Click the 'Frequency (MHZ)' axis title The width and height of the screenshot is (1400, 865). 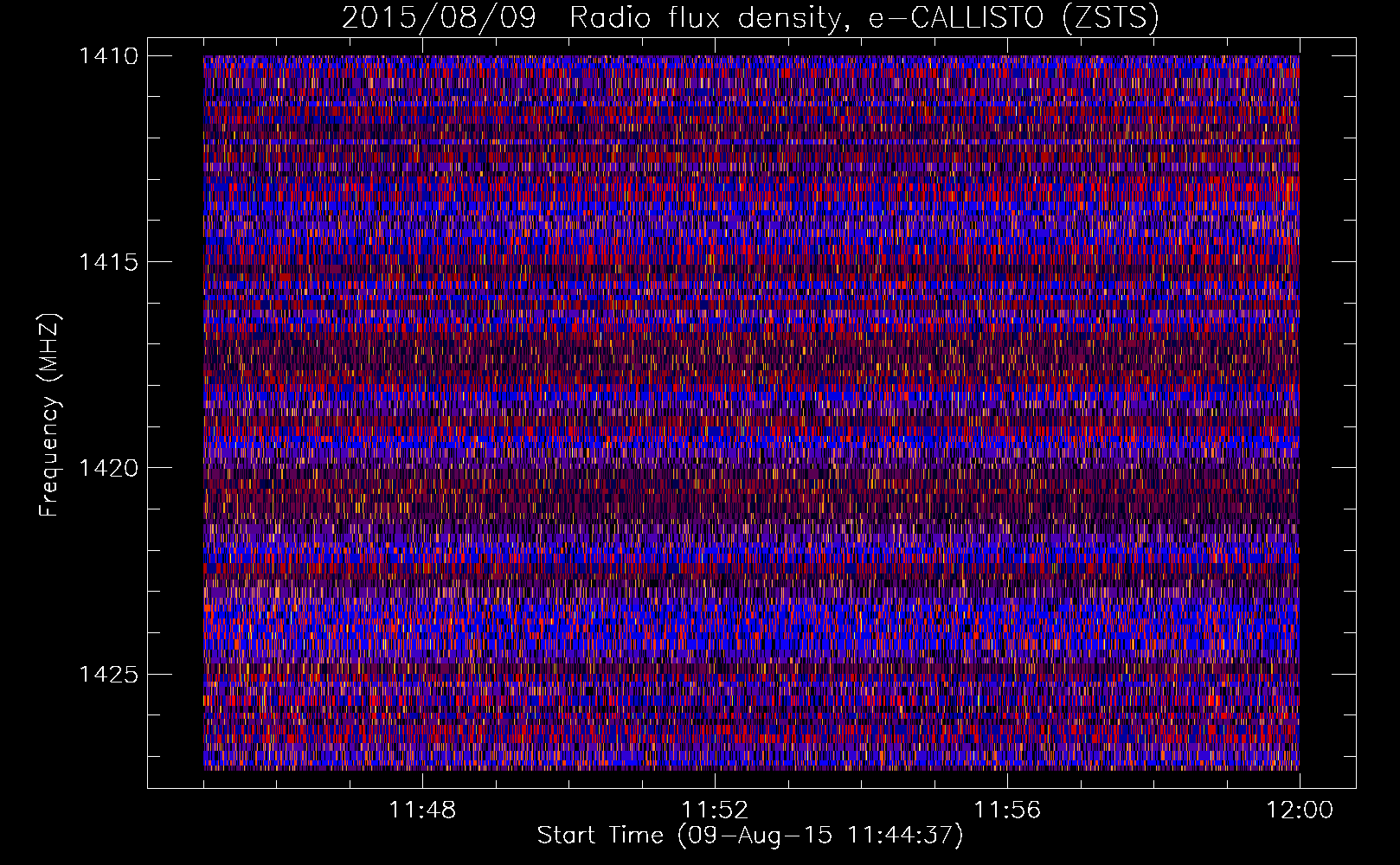pyautogui.click(x=50, y=414)
